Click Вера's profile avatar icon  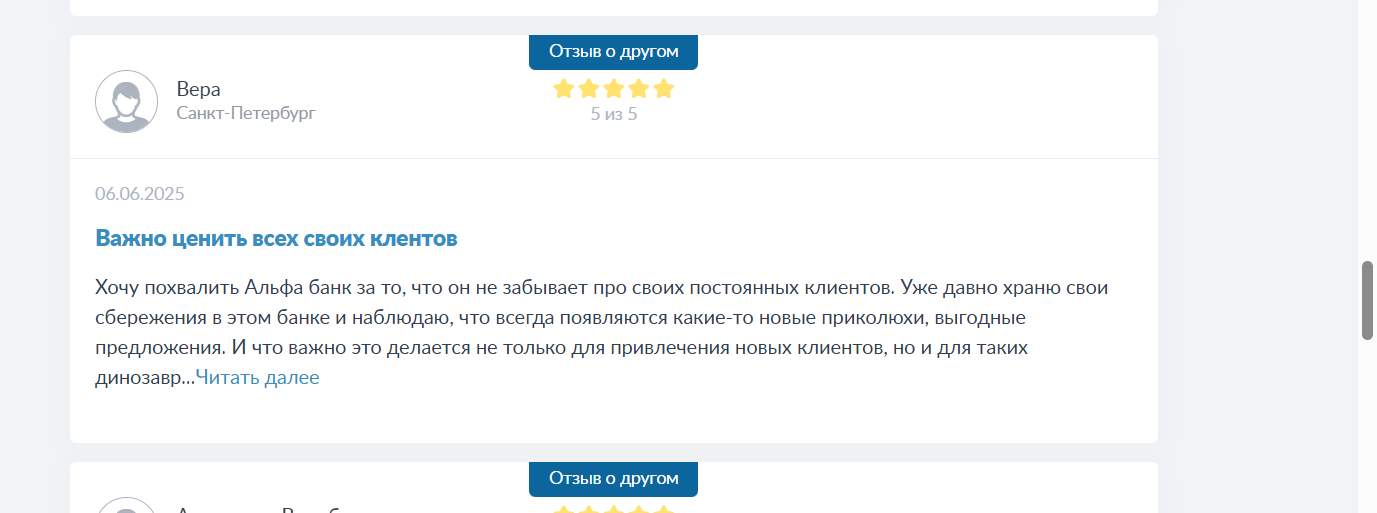126,101
